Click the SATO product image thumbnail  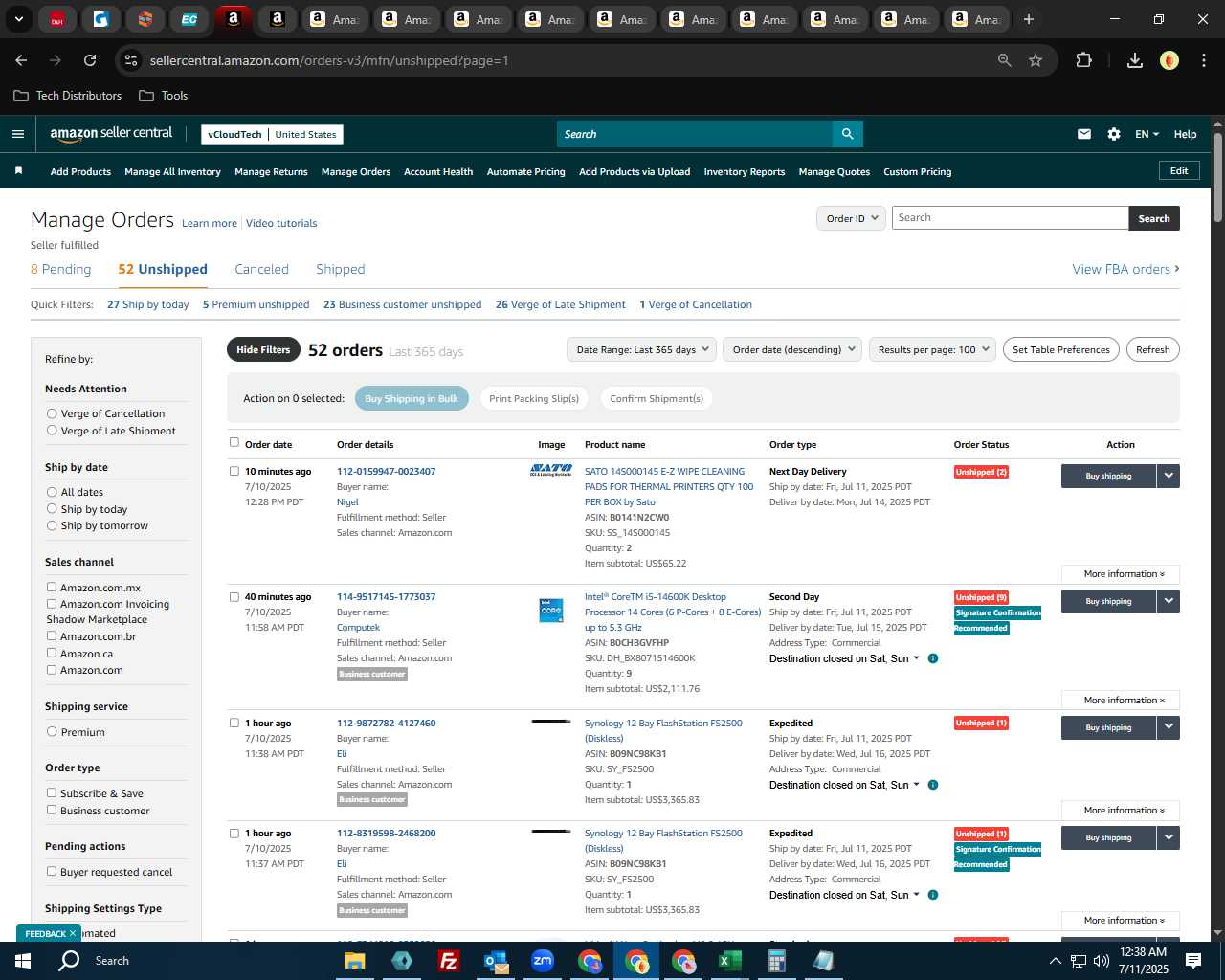tap(551, 471)
